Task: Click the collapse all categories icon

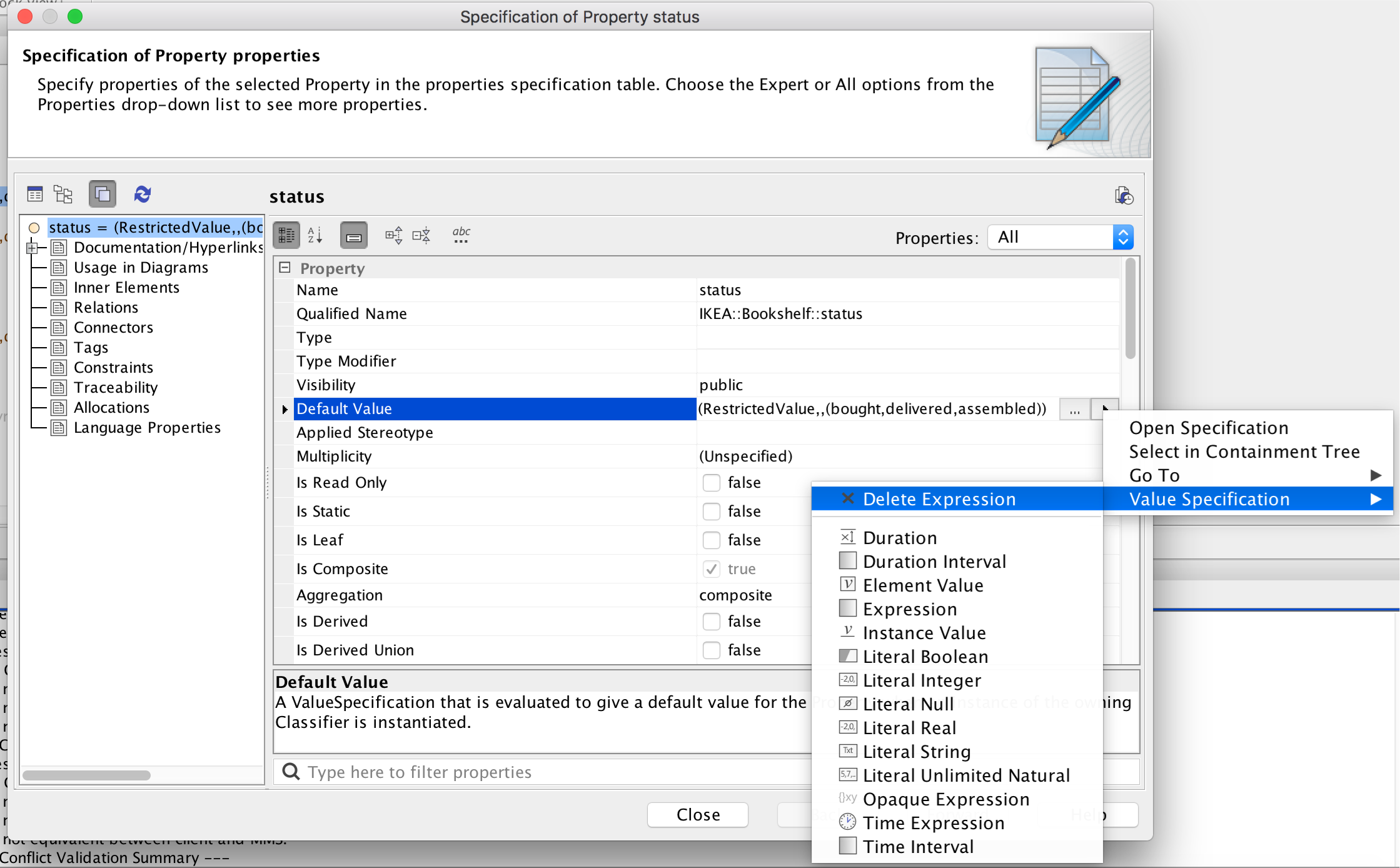Action: pyautogui.click(x=421, y=236)
